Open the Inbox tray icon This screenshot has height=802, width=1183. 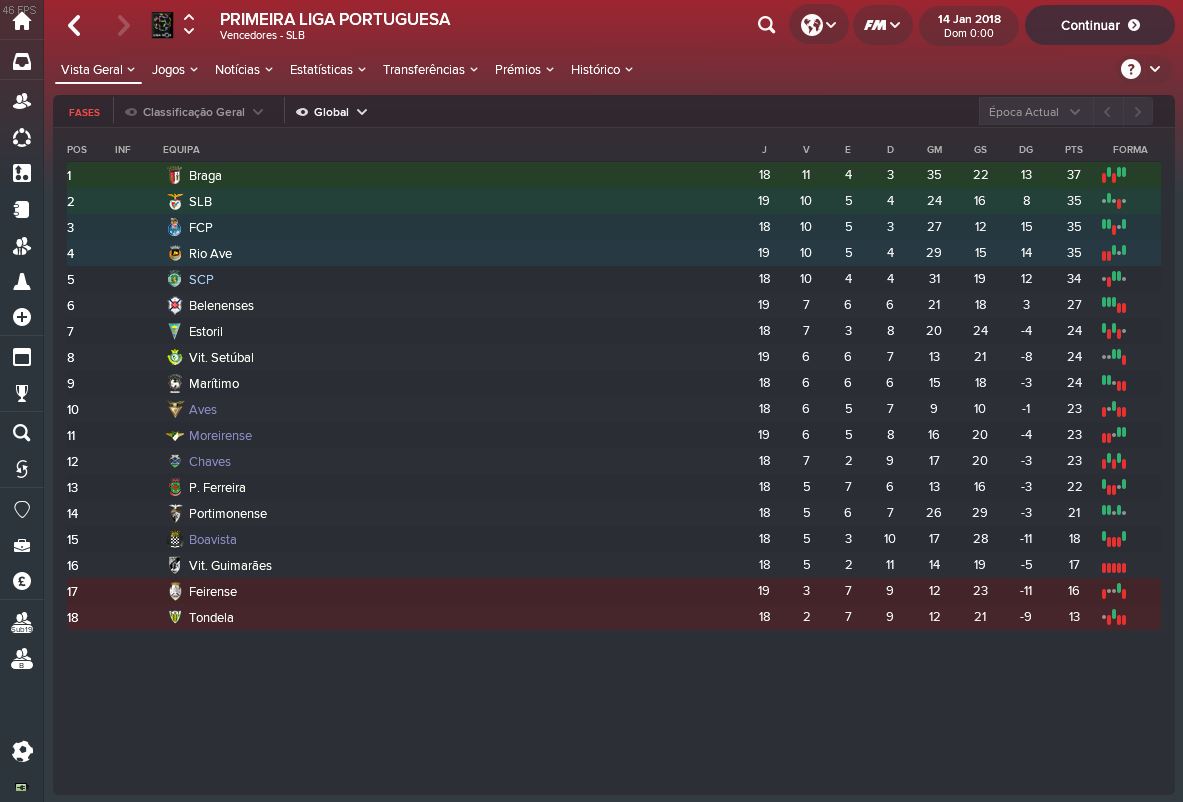(x=21, y=62)
